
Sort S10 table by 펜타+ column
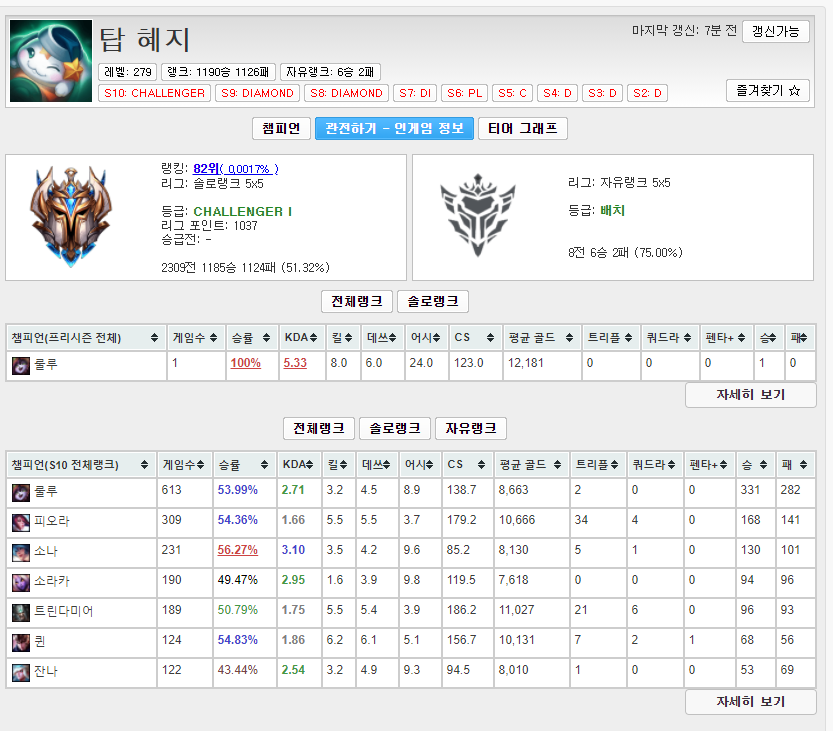(709, 465)
